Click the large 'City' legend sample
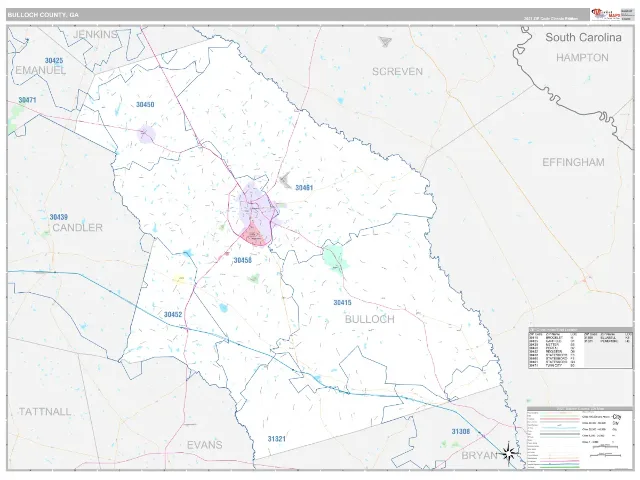This screenshot has width=640, height=480. pyautogui.click(x=616, y=417)
